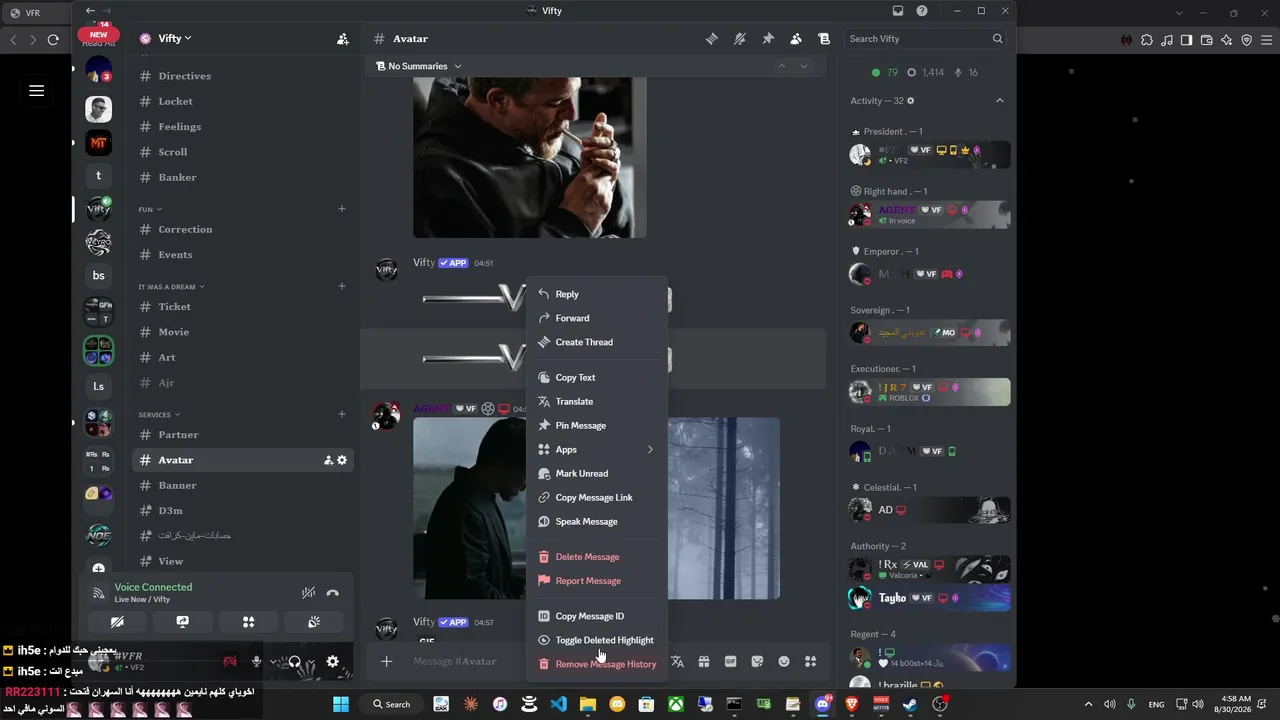Image resolution: width=1280 pixels, height=720 pixels.
Task: Deafen with headphones icon
Action: click(x=294, y=661)
